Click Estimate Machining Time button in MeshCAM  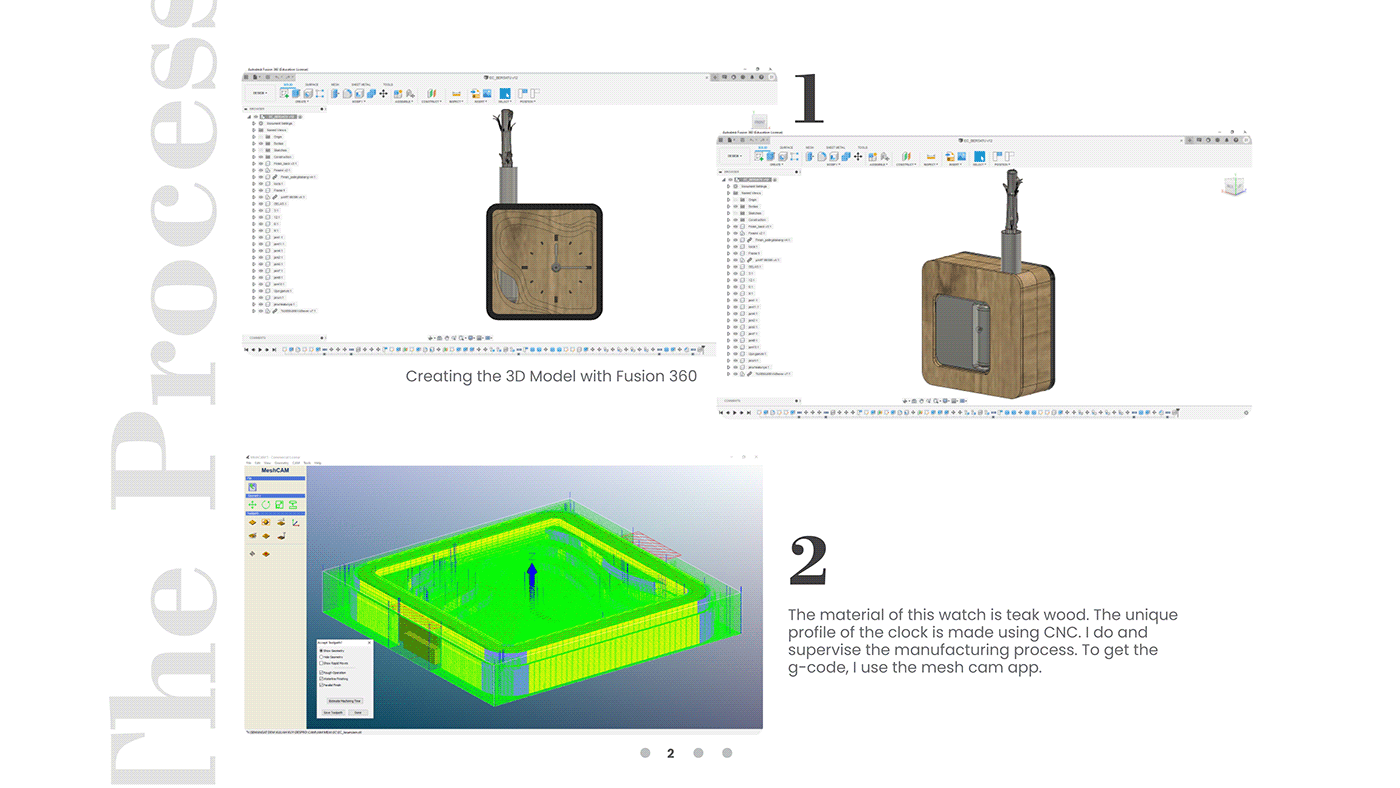[x=344, y=700]
